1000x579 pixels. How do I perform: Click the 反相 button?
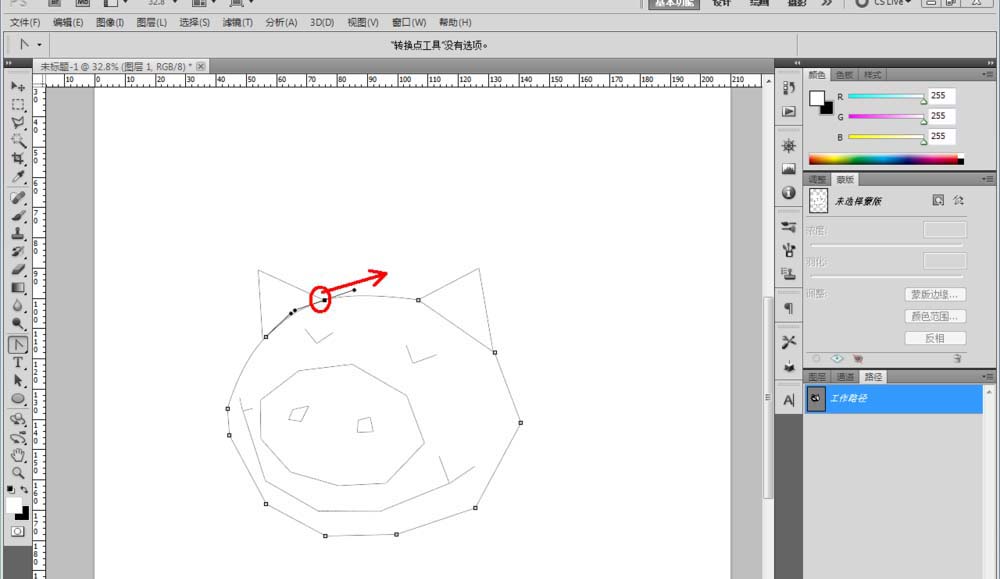click(x=935, y=338)
